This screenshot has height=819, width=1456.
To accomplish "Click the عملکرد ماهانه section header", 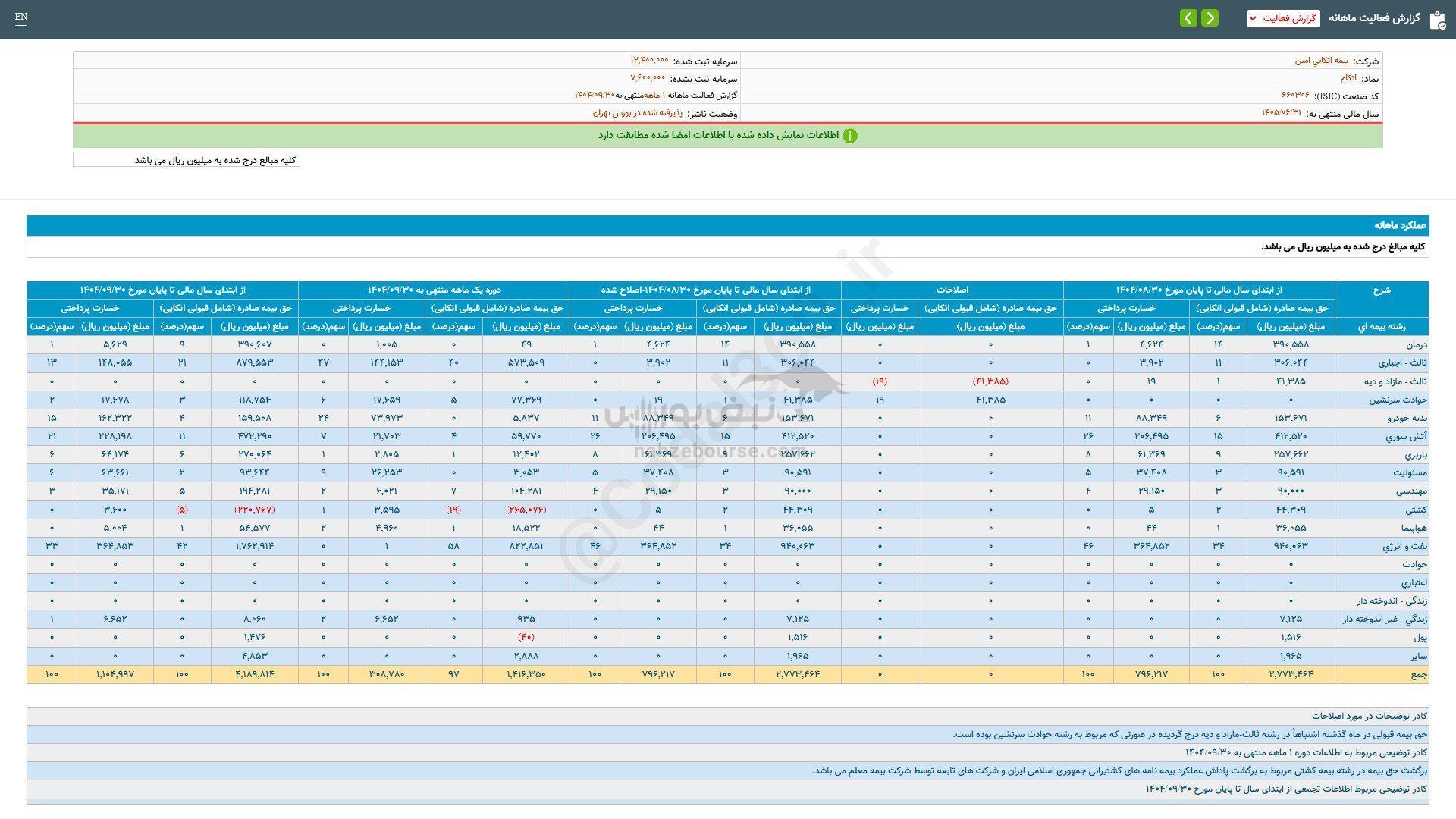I will tap(1400, 225).
